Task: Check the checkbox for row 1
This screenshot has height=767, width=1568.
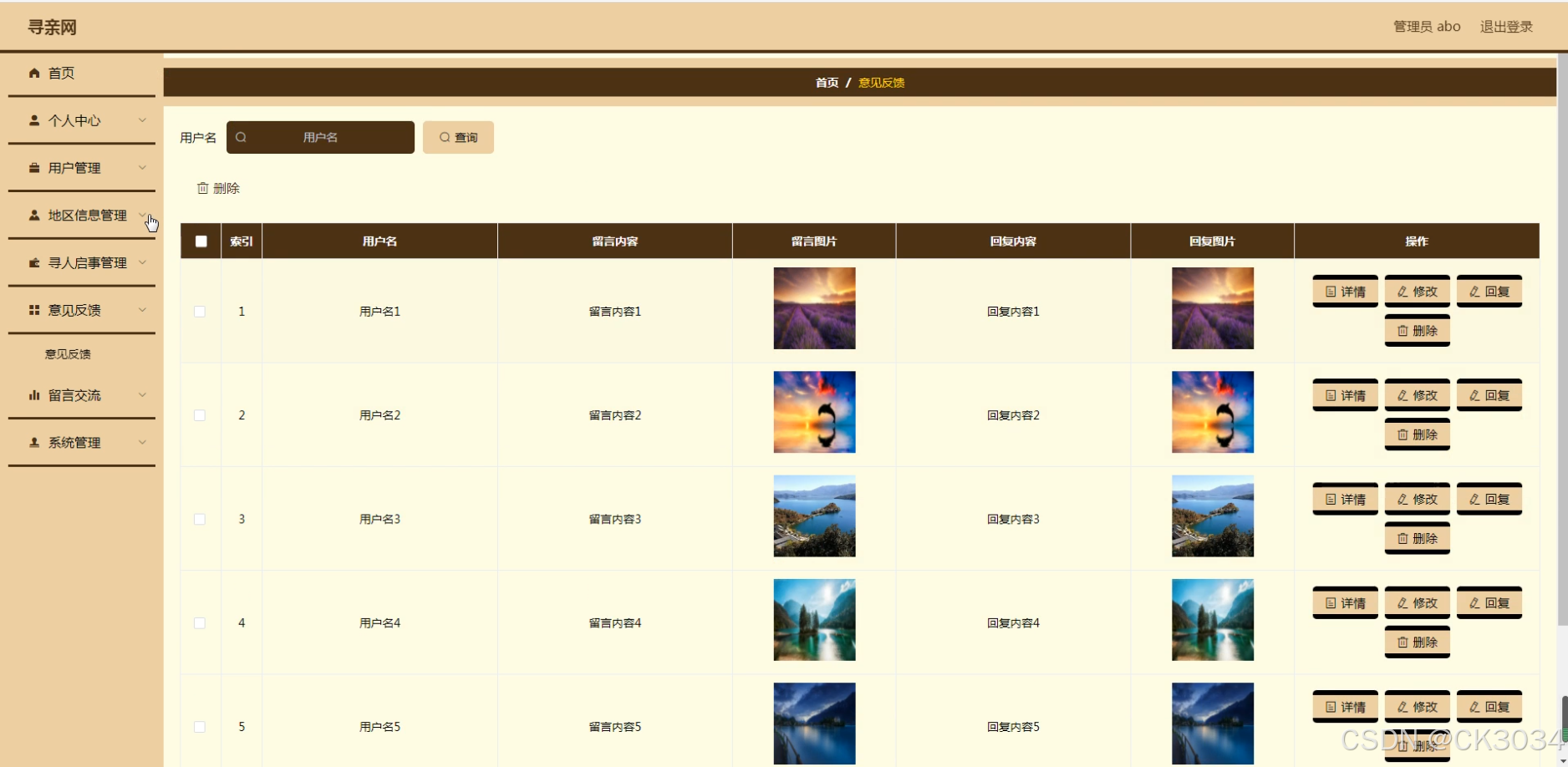Action: pos(200,312)
